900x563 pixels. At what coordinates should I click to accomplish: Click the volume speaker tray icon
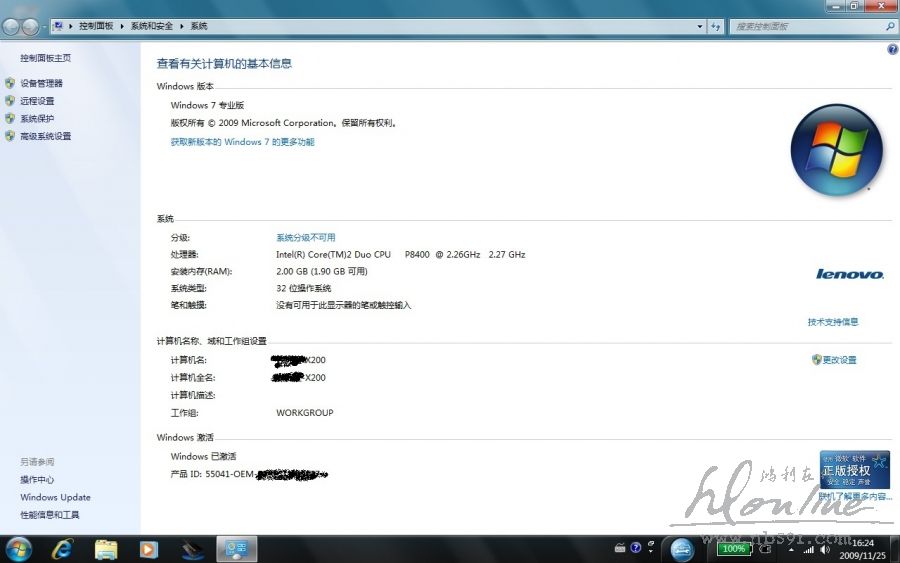[825, 550]
